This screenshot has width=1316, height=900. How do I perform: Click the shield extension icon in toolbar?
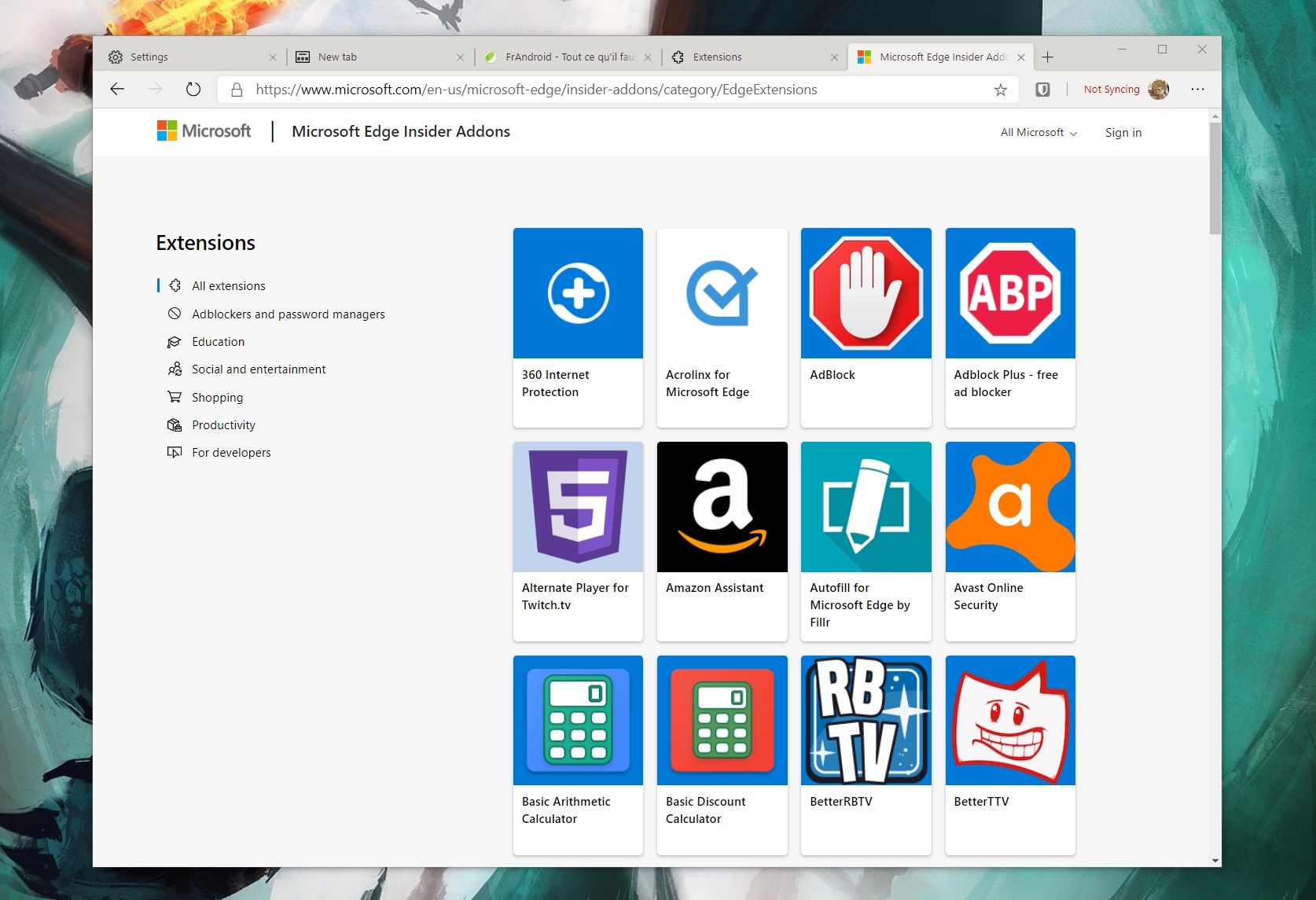[x=1042, y=90]
